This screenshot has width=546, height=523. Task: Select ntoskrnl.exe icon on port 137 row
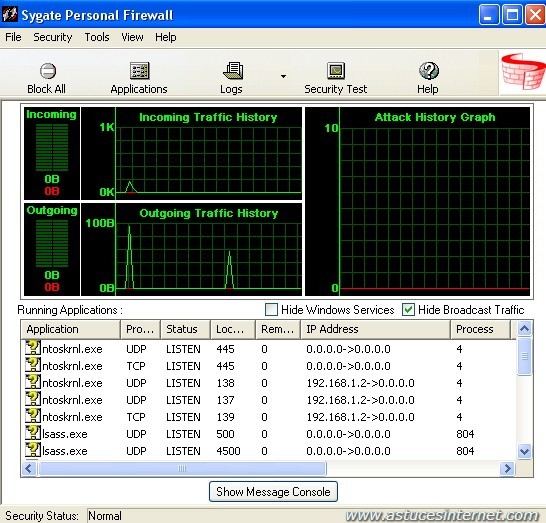tap(33, 399)
